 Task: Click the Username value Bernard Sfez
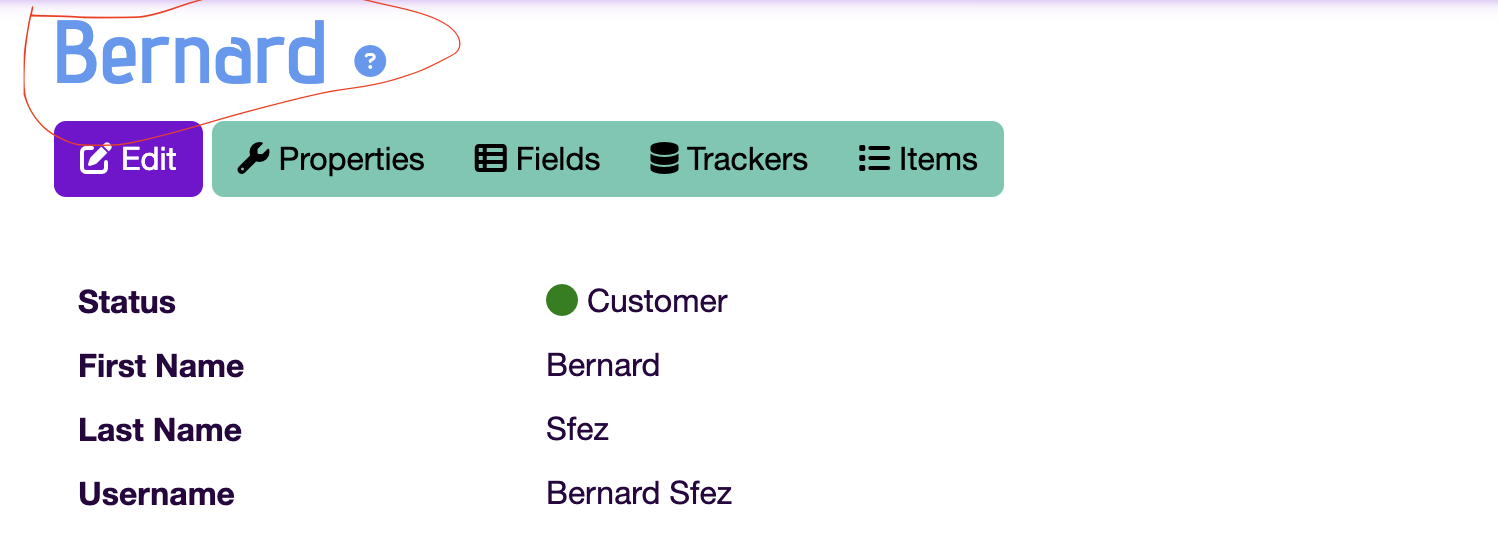639,493
